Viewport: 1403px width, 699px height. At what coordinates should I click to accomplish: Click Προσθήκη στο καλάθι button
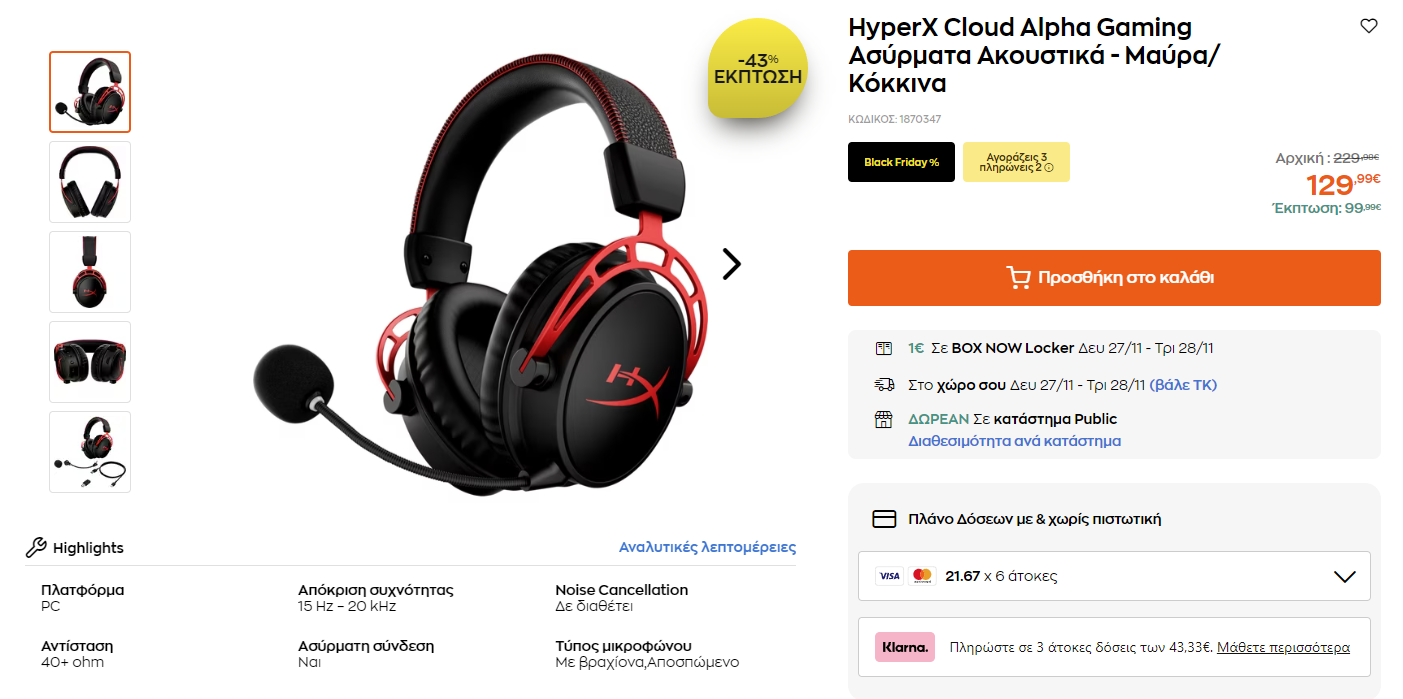coord(1114,278)
